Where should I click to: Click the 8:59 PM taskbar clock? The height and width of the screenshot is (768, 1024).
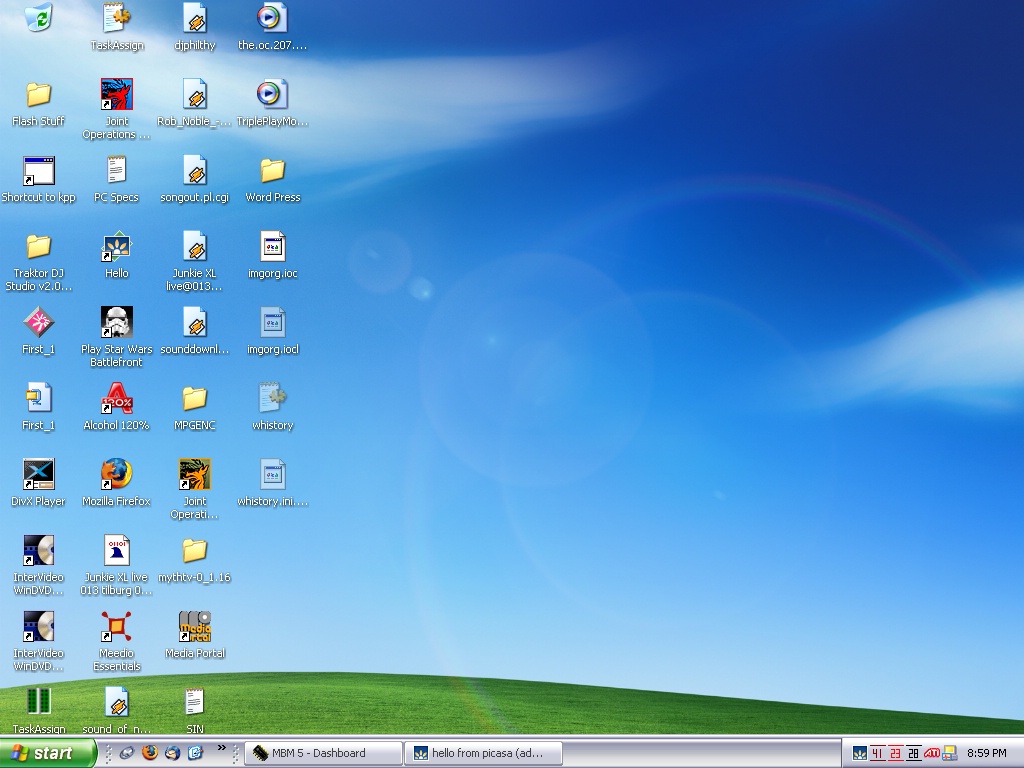(x=987, y=754)
